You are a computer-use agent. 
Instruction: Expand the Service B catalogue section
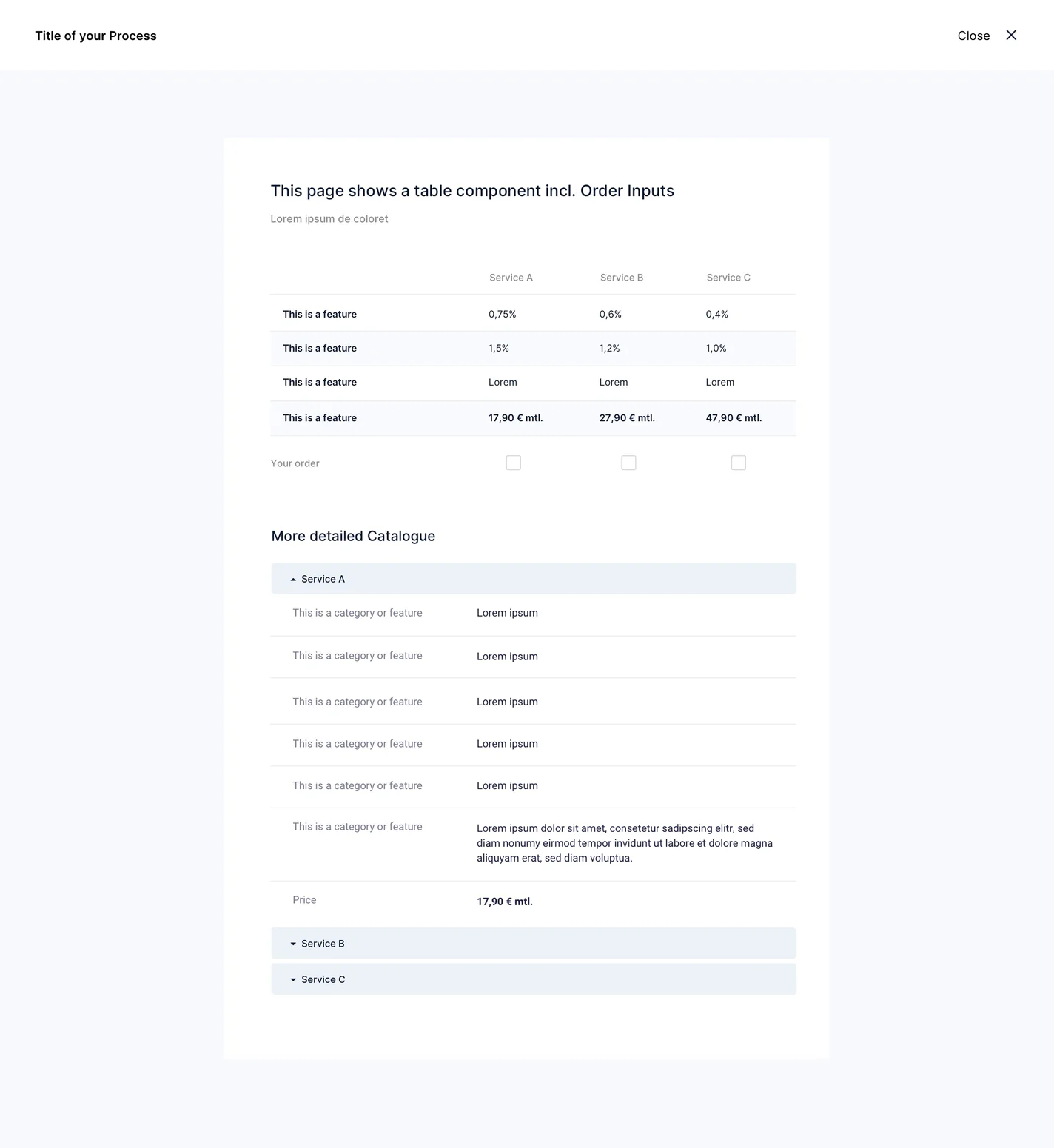click(534, 943)
